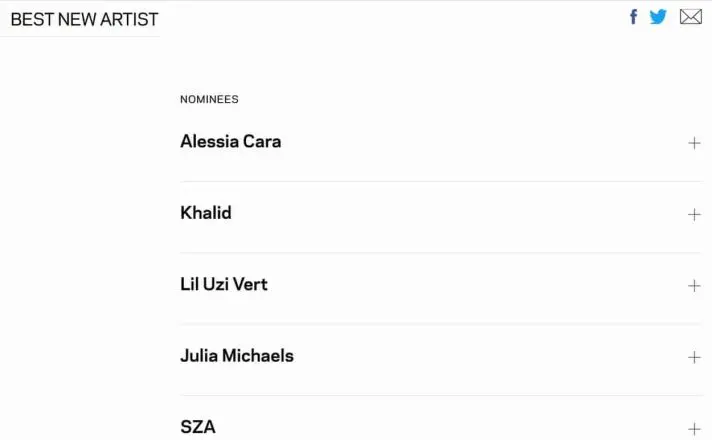
Task: Click the divider line below Julia Michaels
Action: (441, 395)
